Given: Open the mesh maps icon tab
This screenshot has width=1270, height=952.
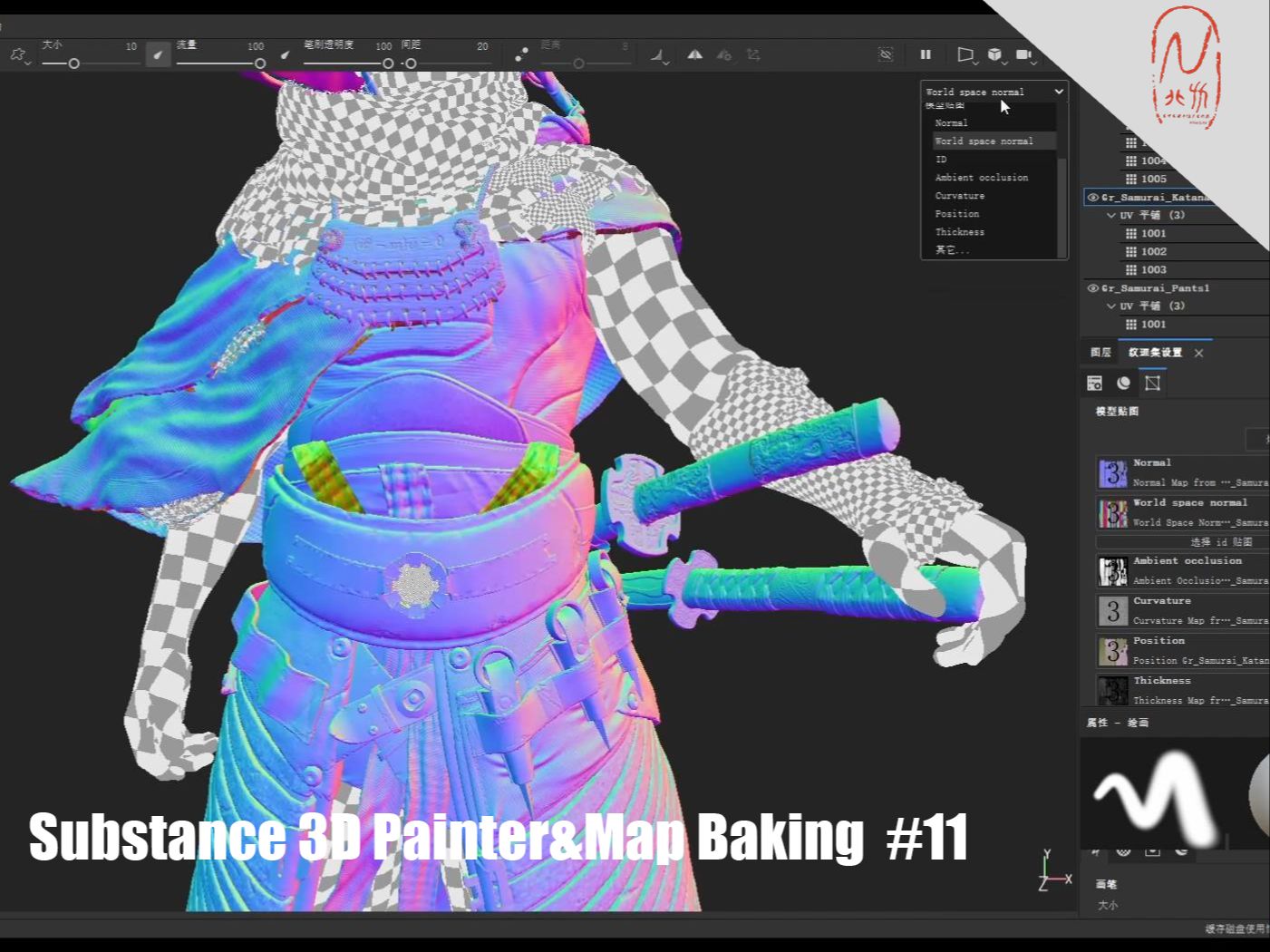Looking at the screenshot, I should click(x=1152, y=383).
